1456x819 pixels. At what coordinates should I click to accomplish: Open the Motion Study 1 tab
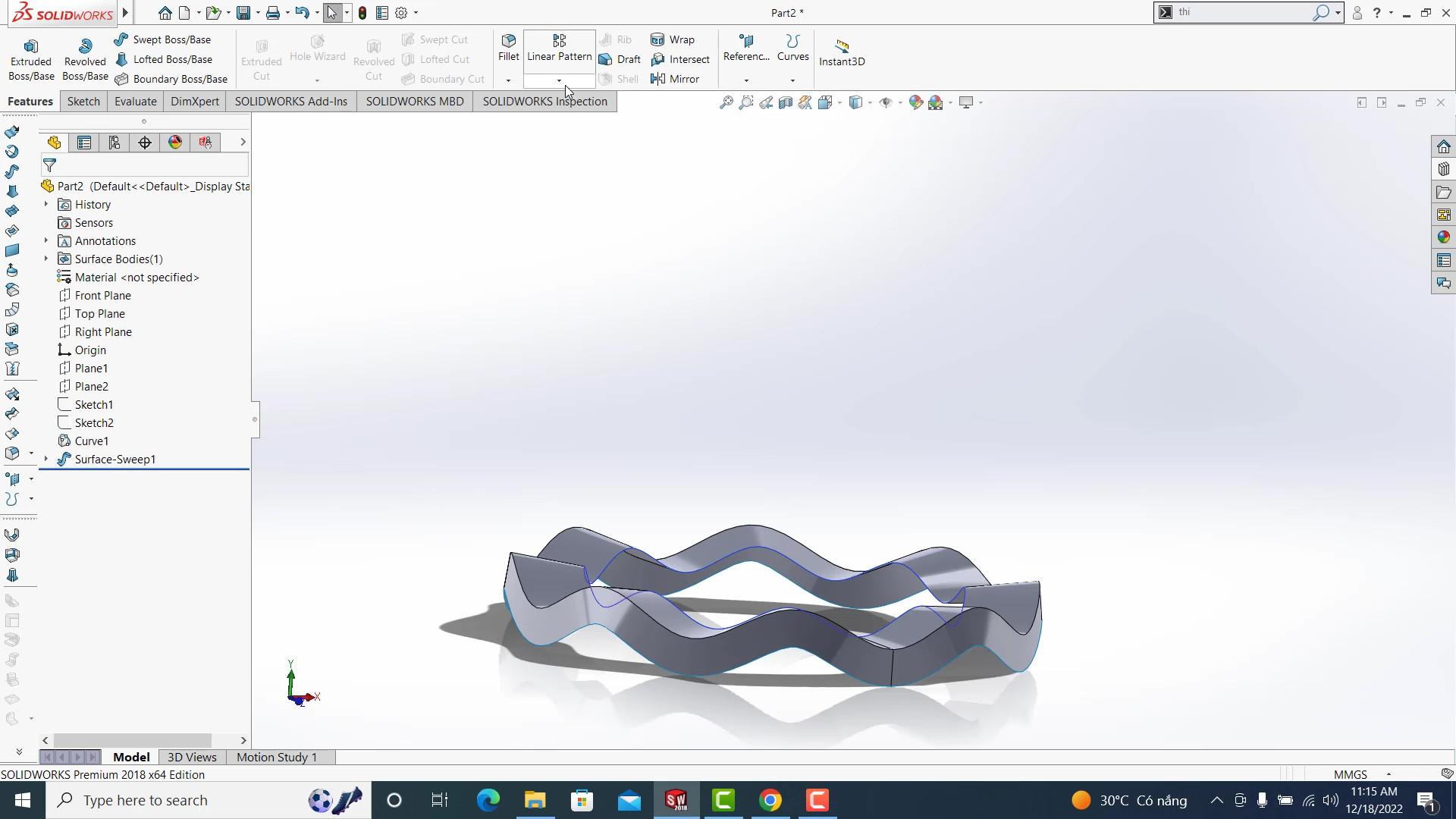coord(277,758)
